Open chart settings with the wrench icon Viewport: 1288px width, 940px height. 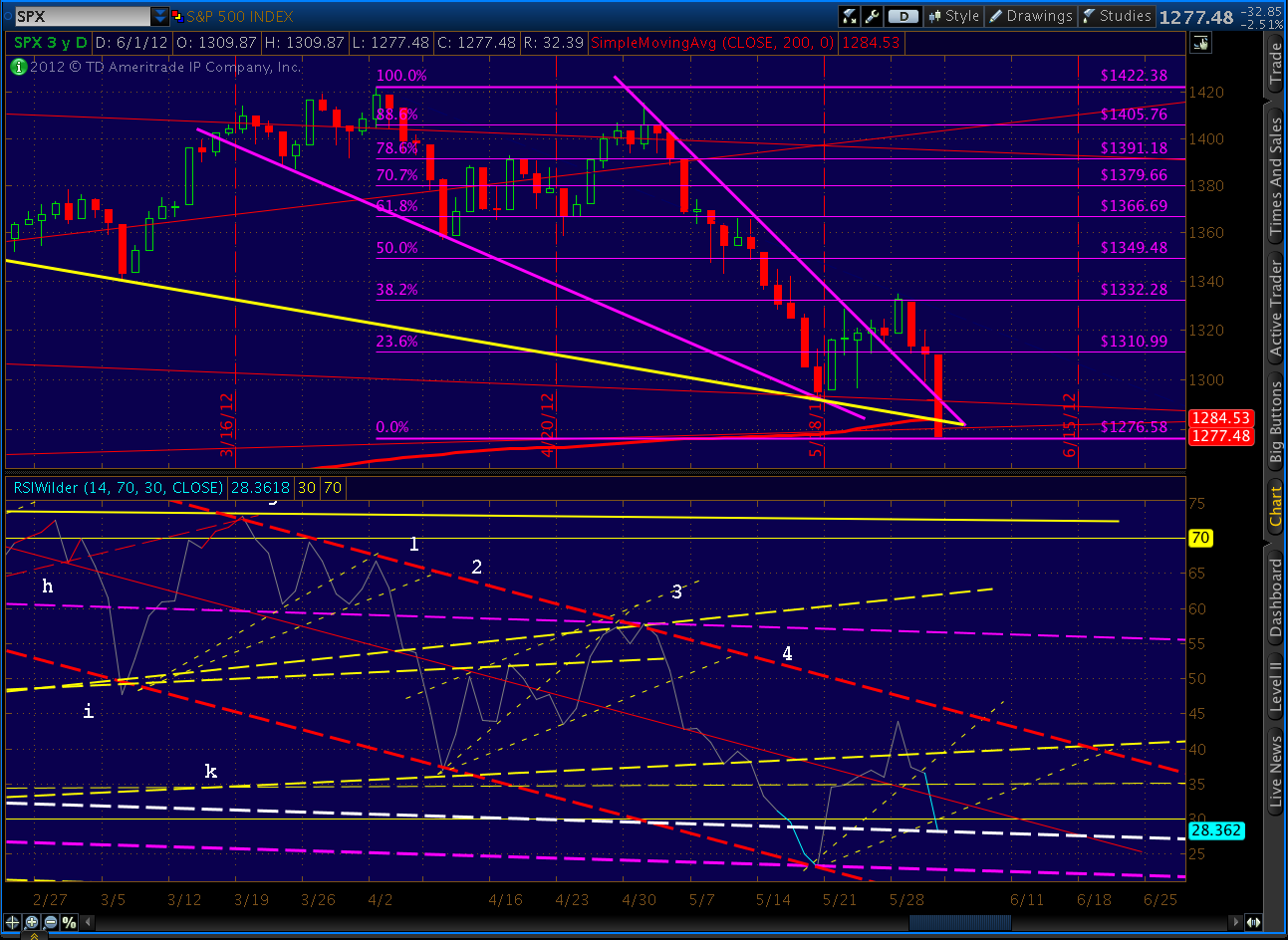(873, 16)
